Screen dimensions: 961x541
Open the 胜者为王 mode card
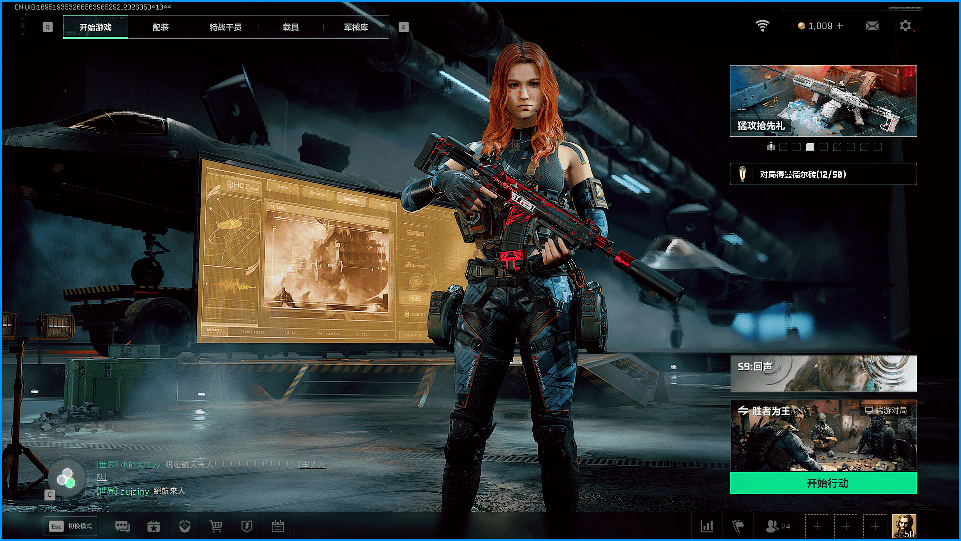tap(823, 436)
